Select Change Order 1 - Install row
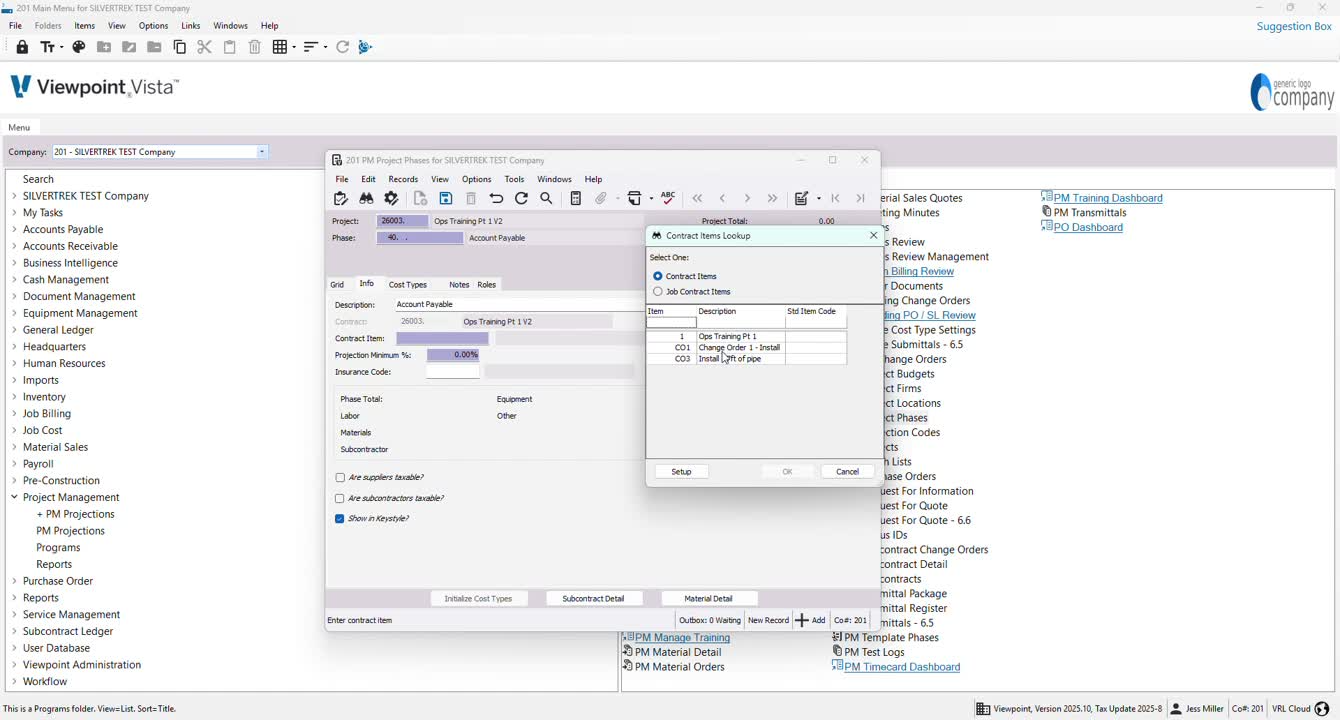1340x720 pixels. point(746,348)
